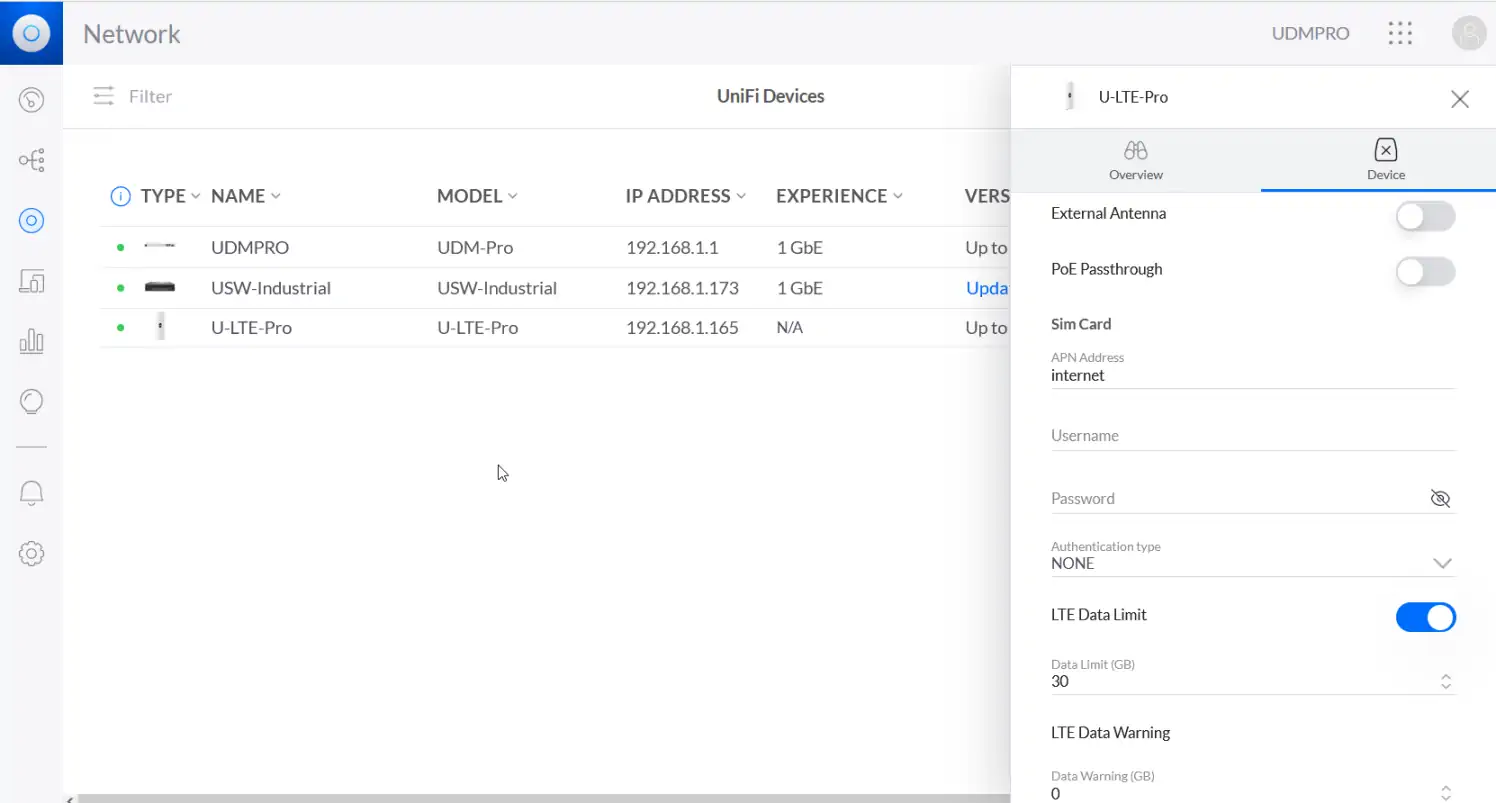Select the Device tab
The height and width of the screenshot is (803, 1496).
click(1385, 160)
